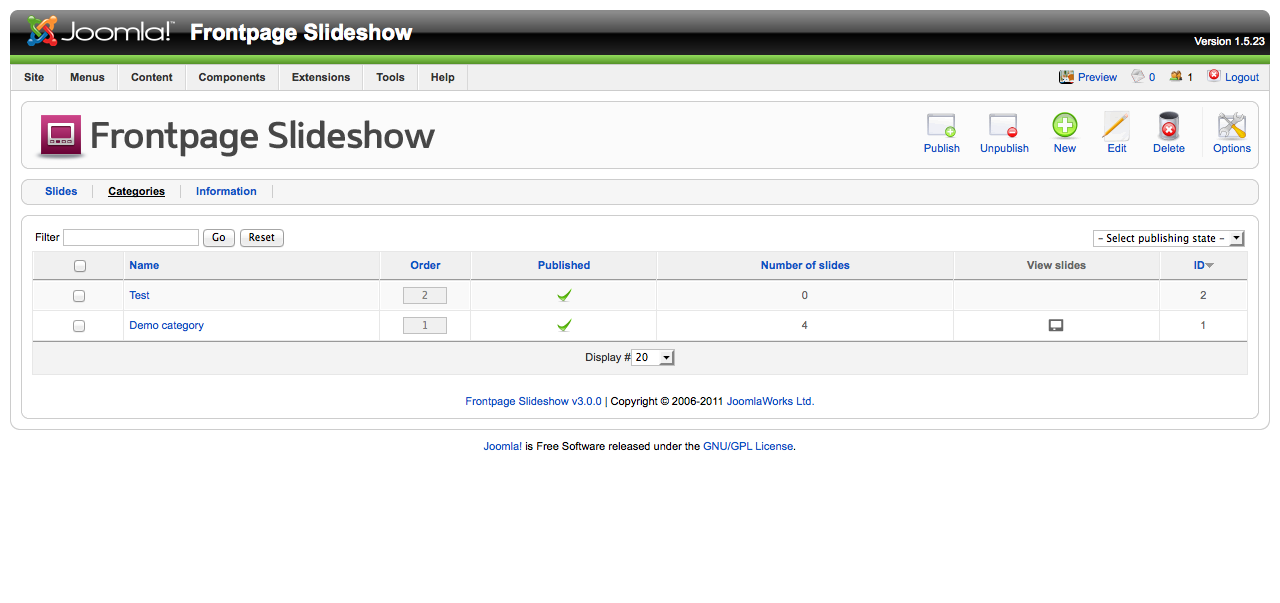Click the Edit pencil icon
This screenshot has width=1280, height=603.
coord(1116,125)
